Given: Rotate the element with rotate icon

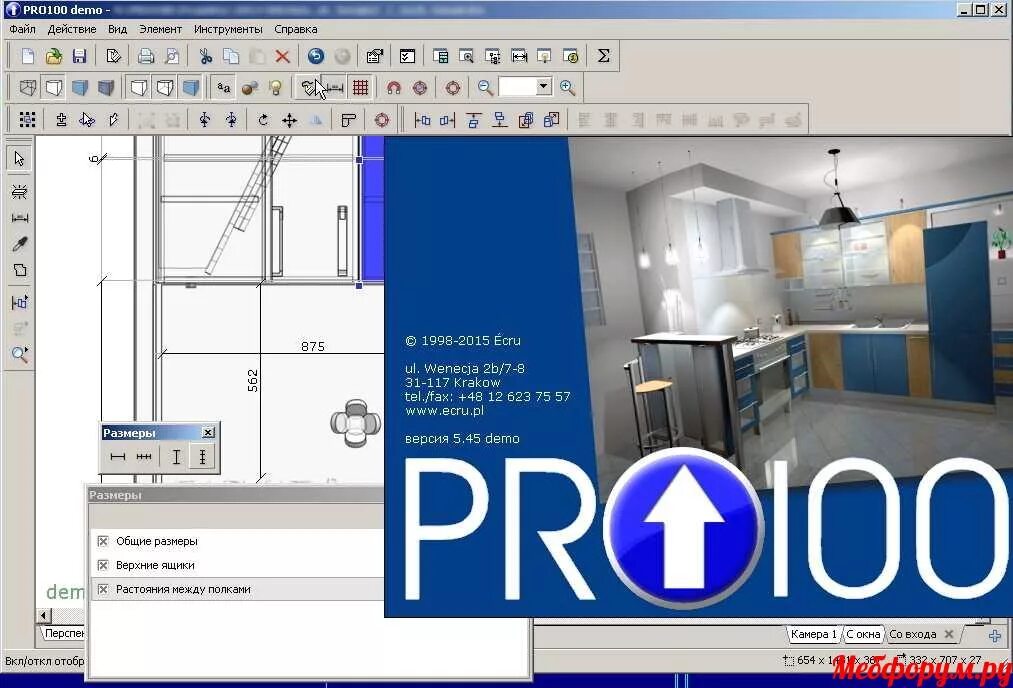Looking at the screenshot, I should [263, 120].
